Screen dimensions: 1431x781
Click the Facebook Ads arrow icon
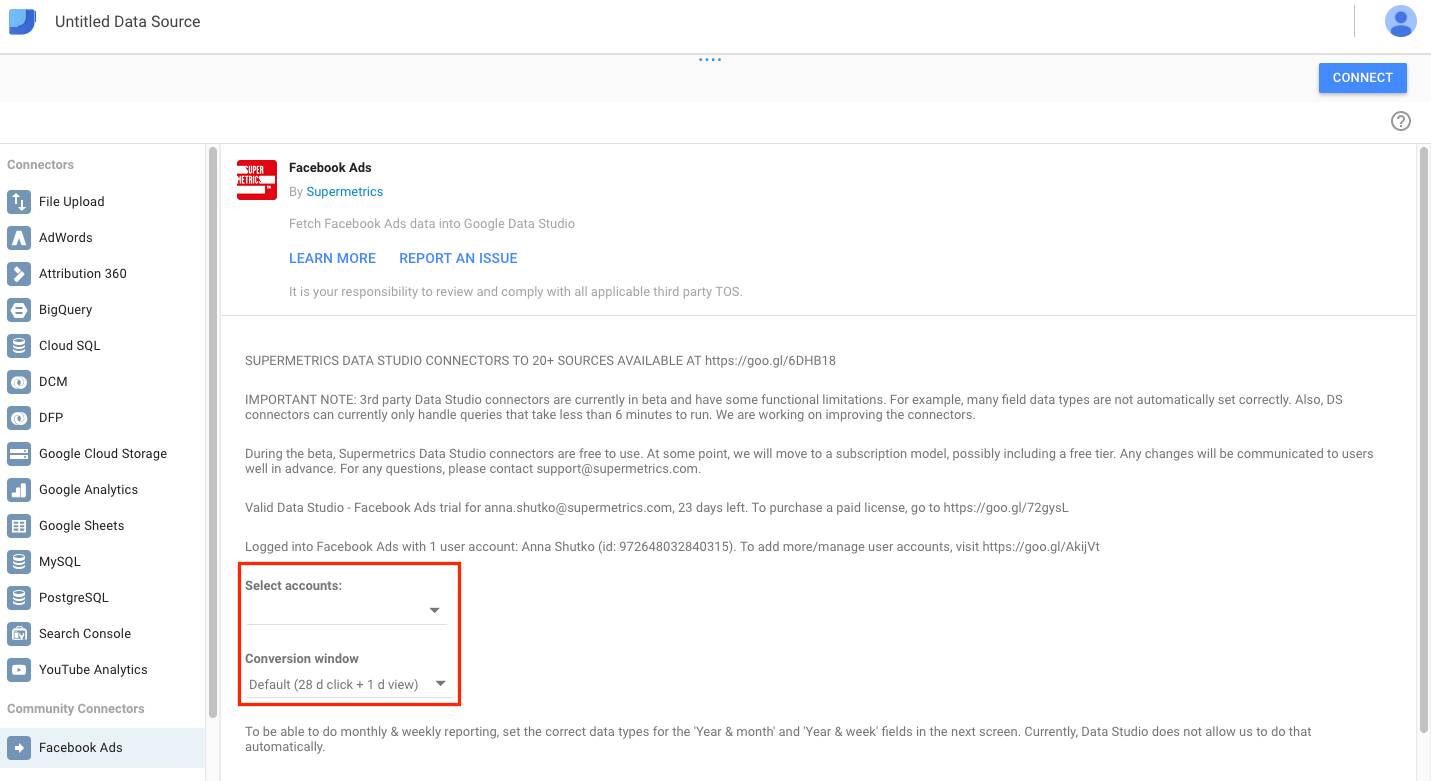coord(19,748)
